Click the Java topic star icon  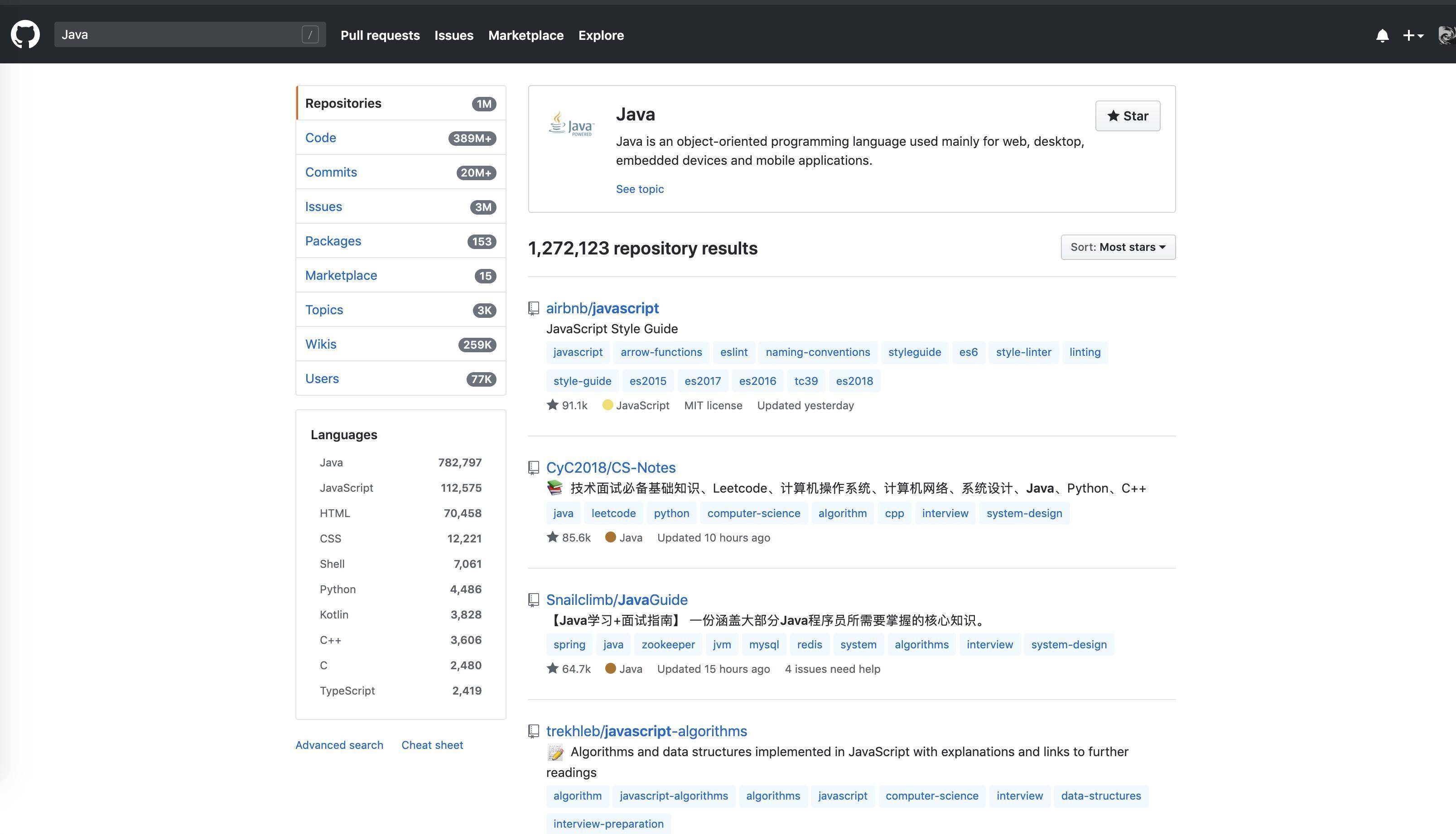tap(1113, 115)
